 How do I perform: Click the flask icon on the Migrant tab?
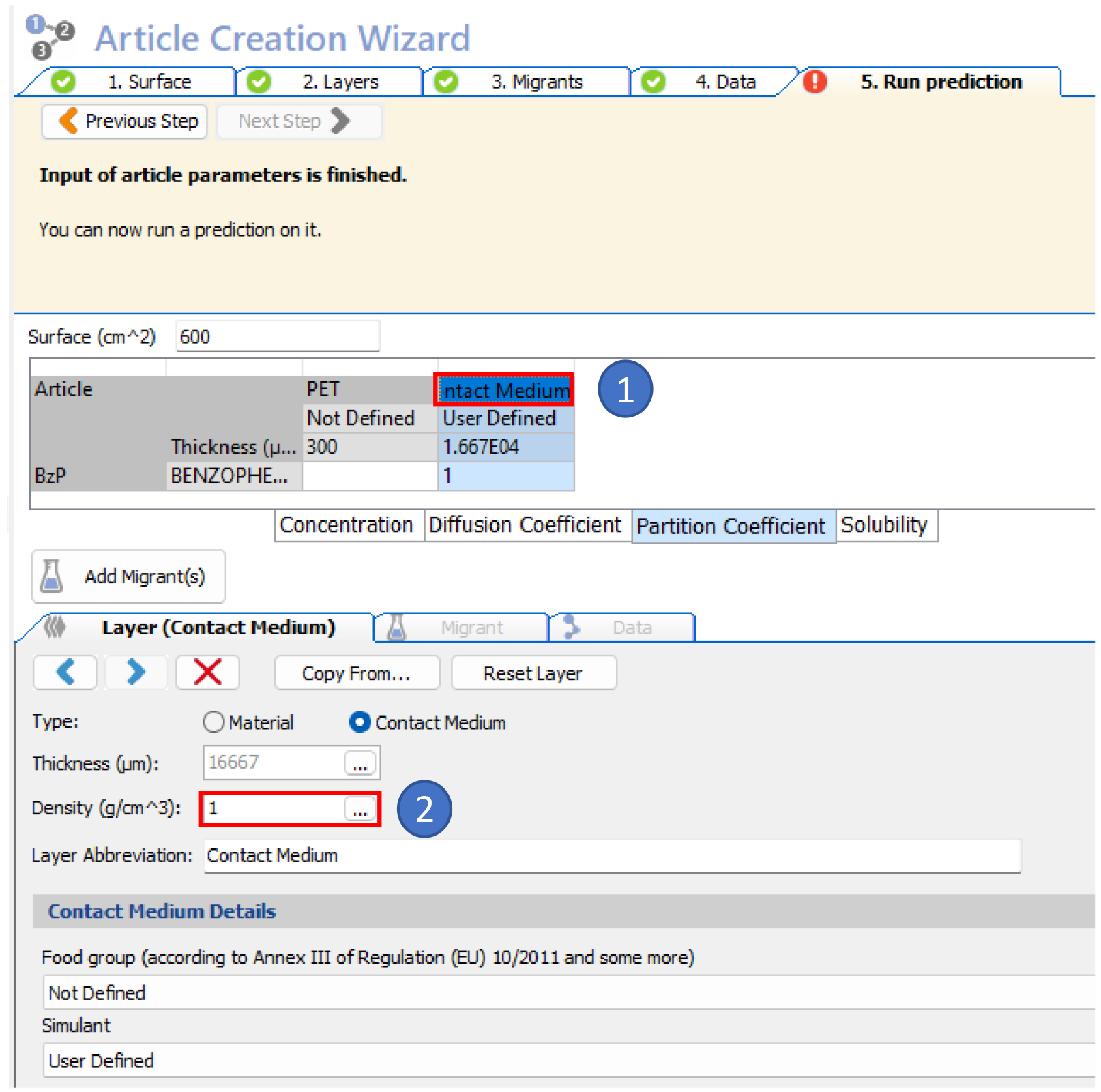pos(396,628)
